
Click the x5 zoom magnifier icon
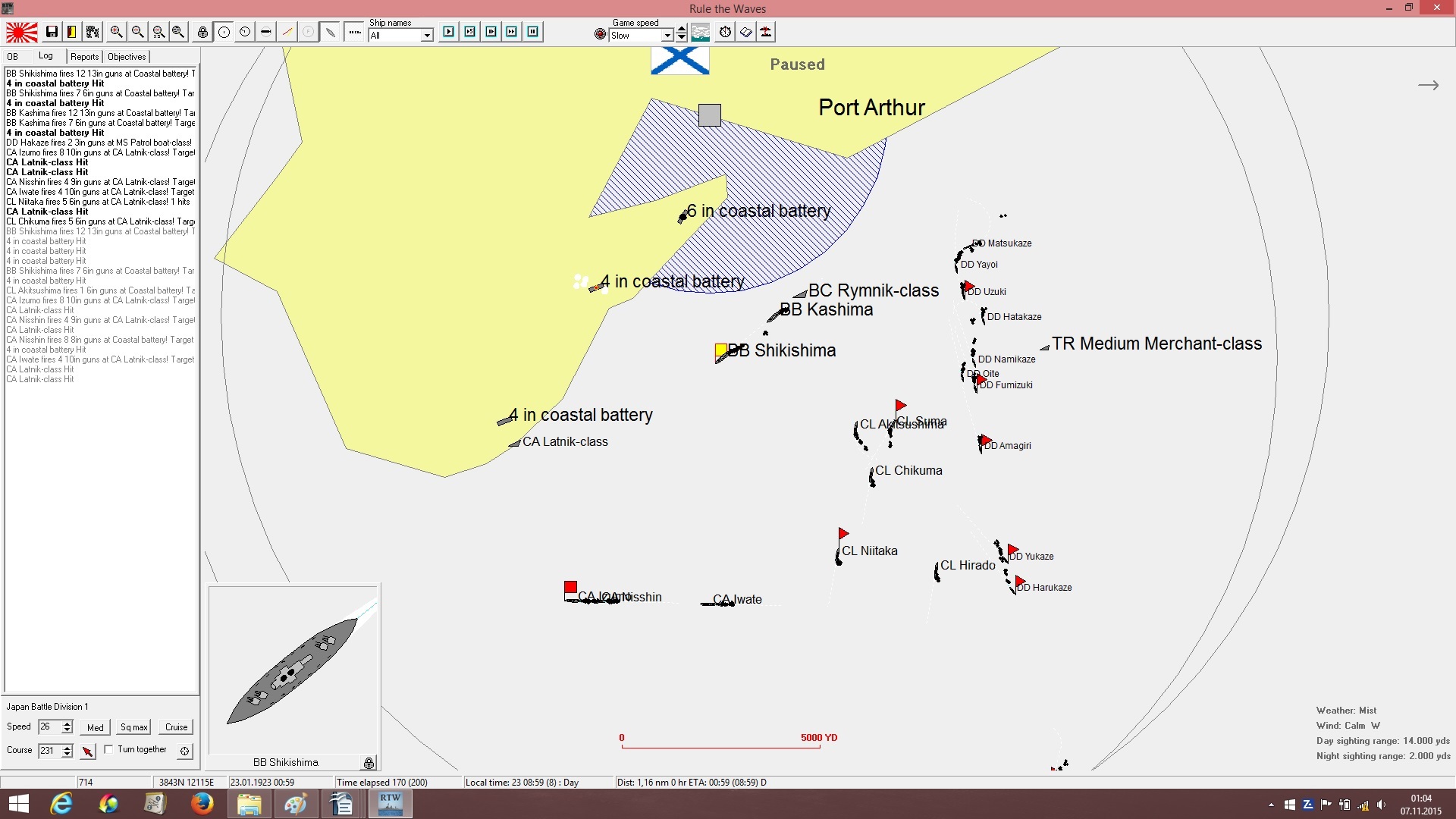click(x=158, y=32)
